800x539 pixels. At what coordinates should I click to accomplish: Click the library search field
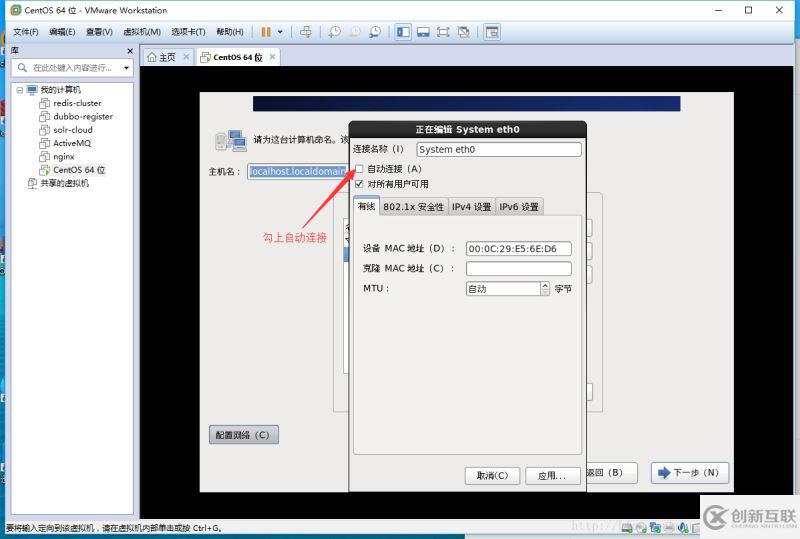pos(71,68)
